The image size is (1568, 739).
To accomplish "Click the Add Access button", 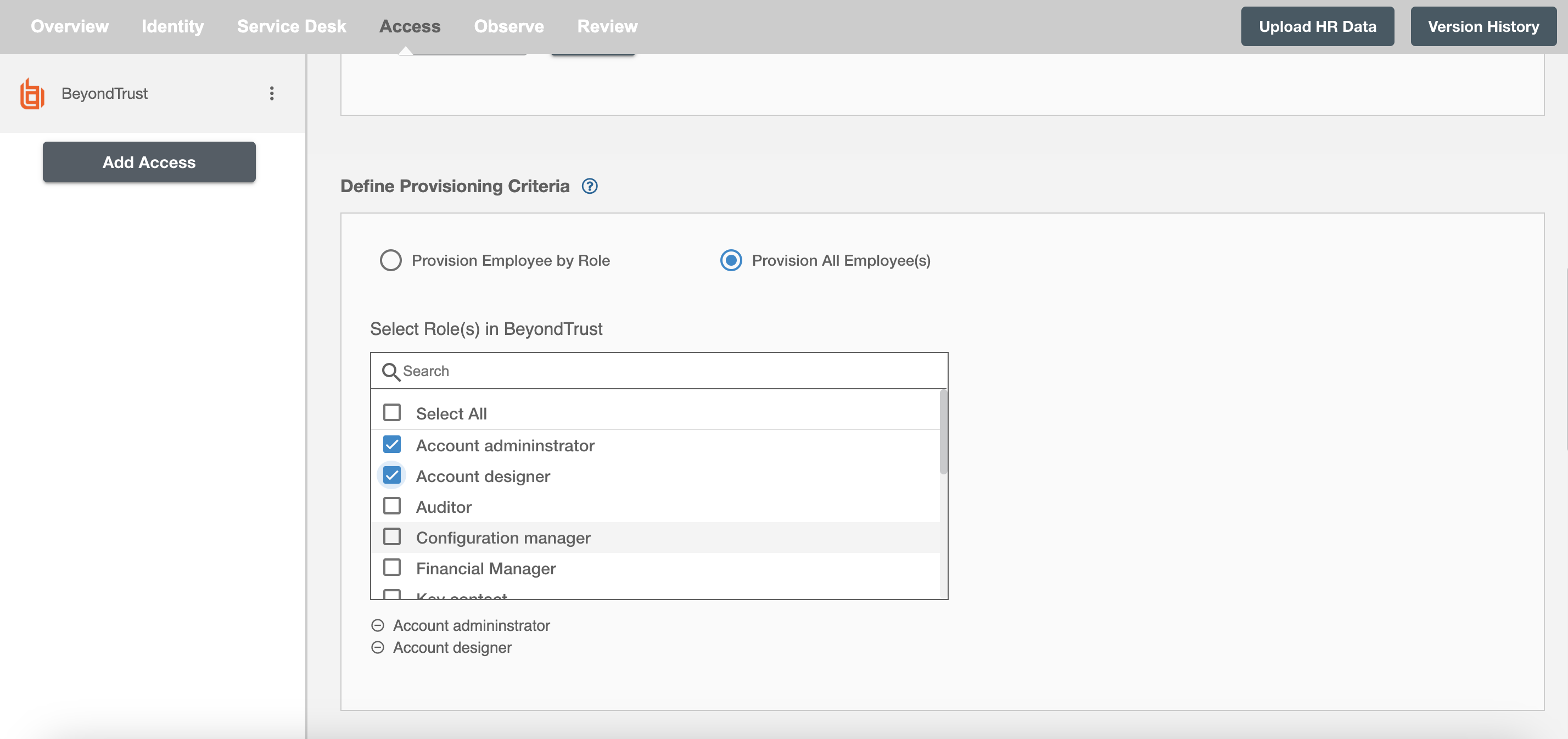I will 149,161.
